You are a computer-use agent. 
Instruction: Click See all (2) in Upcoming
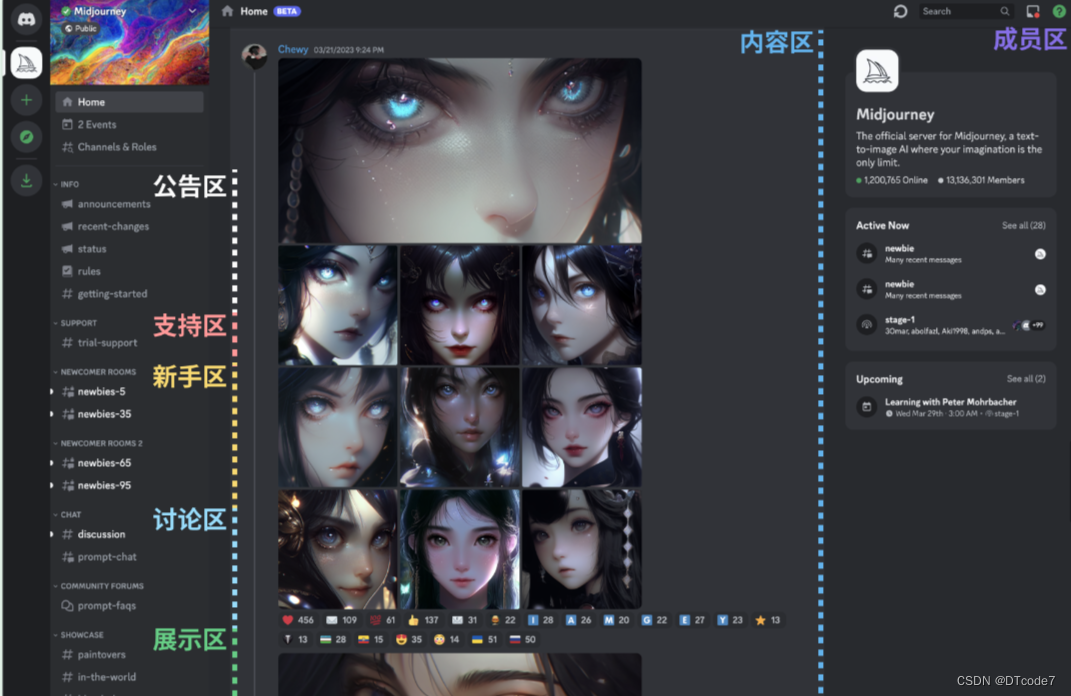point(1026,378)
